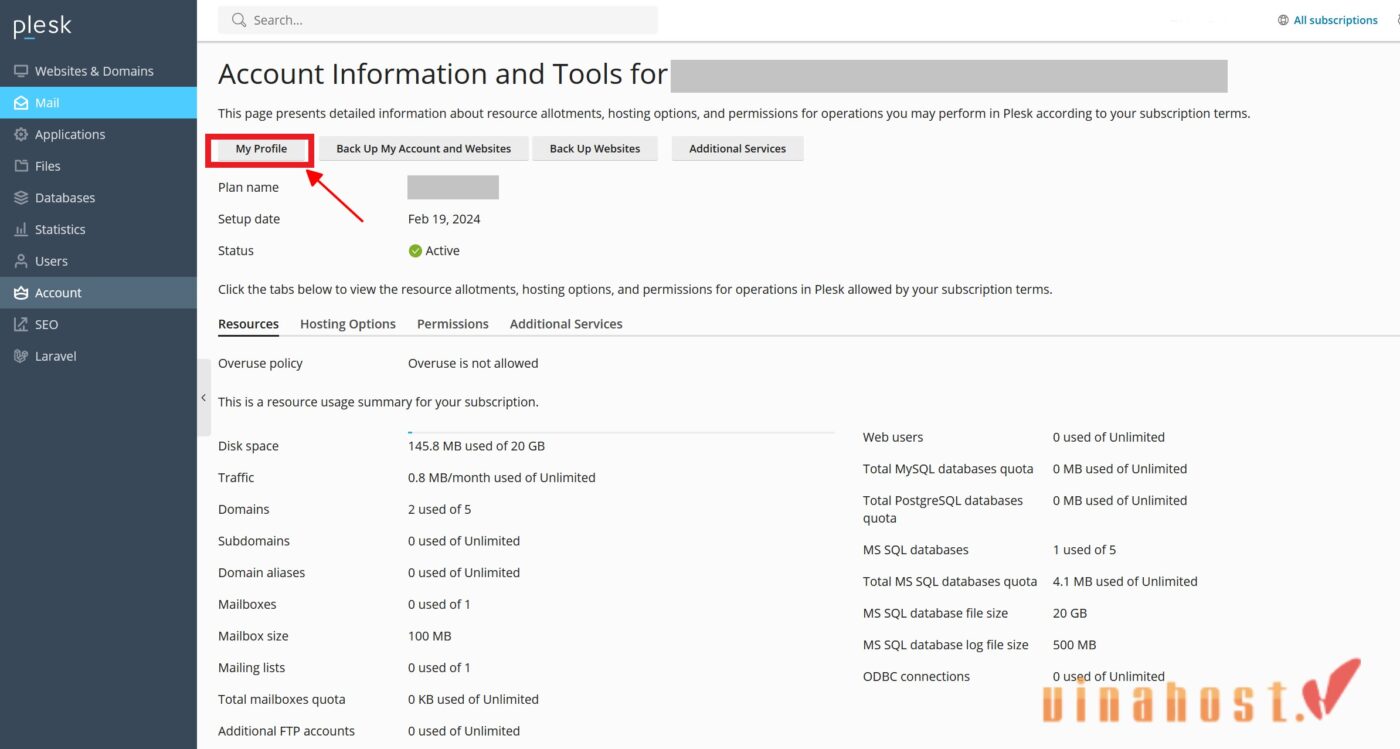
Task: Switch to the Hosting Options tab
Action: (x=348, y=324)
